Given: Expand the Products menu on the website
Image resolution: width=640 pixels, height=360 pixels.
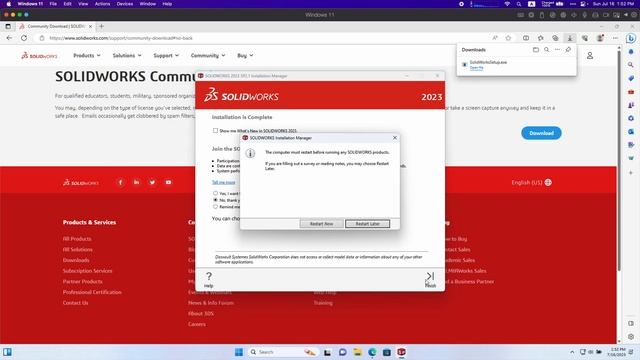Looking at the screenshot, I should tap(87, 56).
